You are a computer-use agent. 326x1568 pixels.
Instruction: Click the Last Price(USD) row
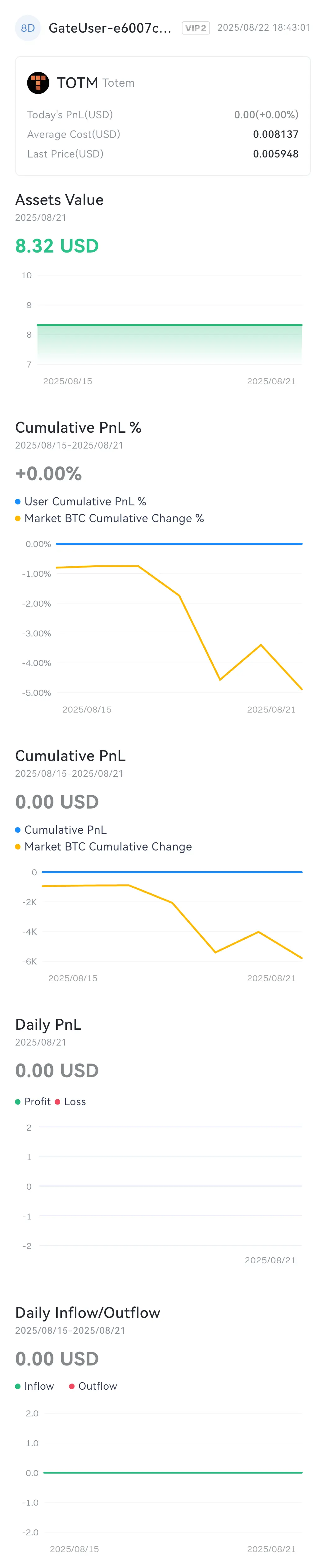pos(163,154)
